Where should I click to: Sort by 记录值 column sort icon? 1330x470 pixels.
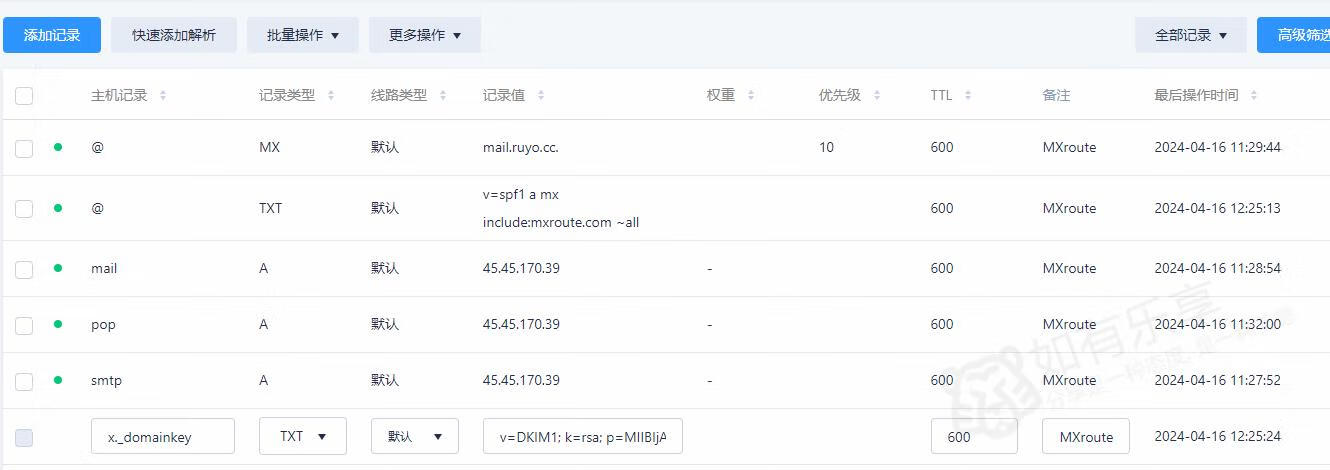coord(541,96)
